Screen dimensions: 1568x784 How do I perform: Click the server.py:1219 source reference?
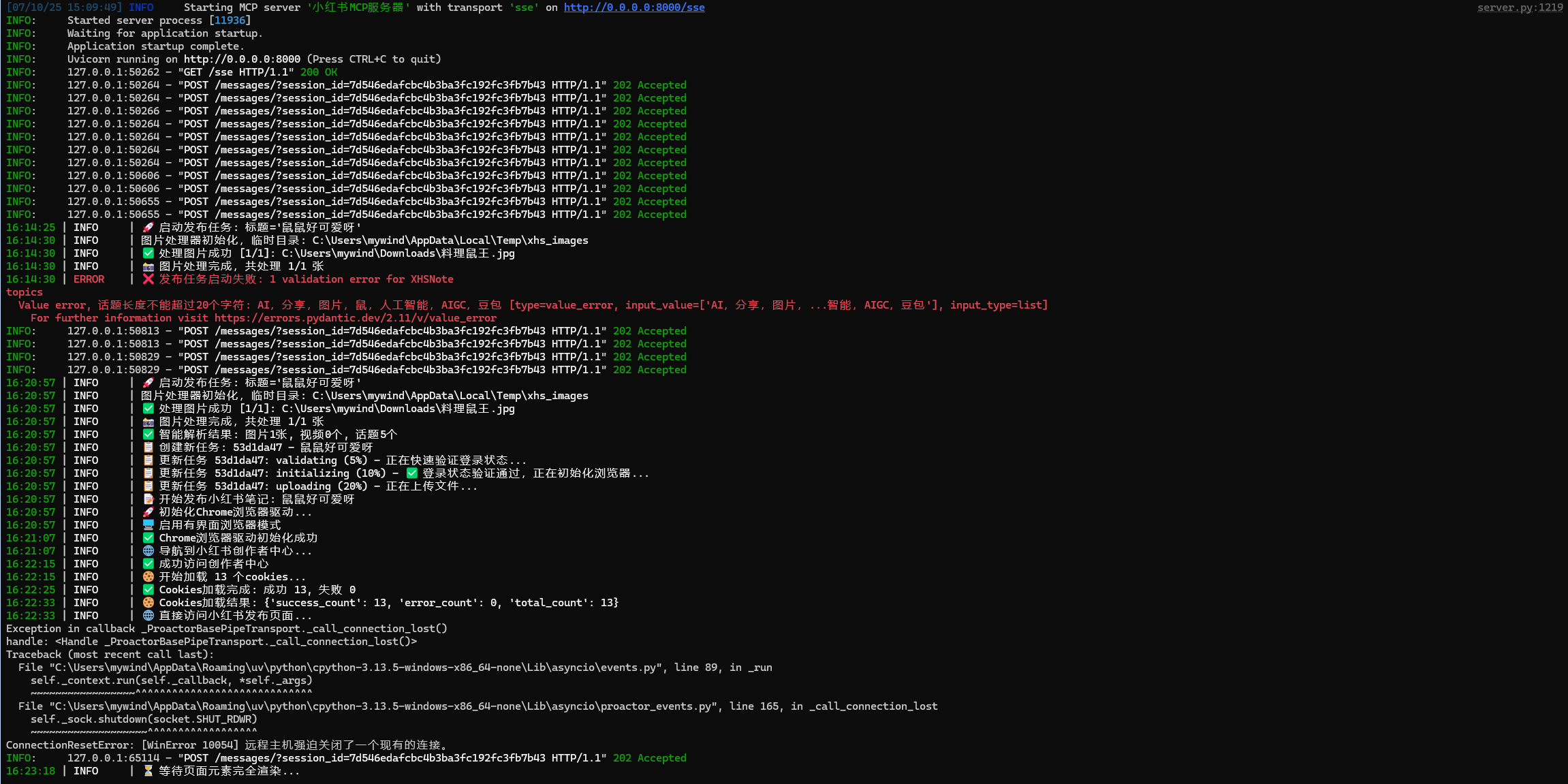point(1520,7)
